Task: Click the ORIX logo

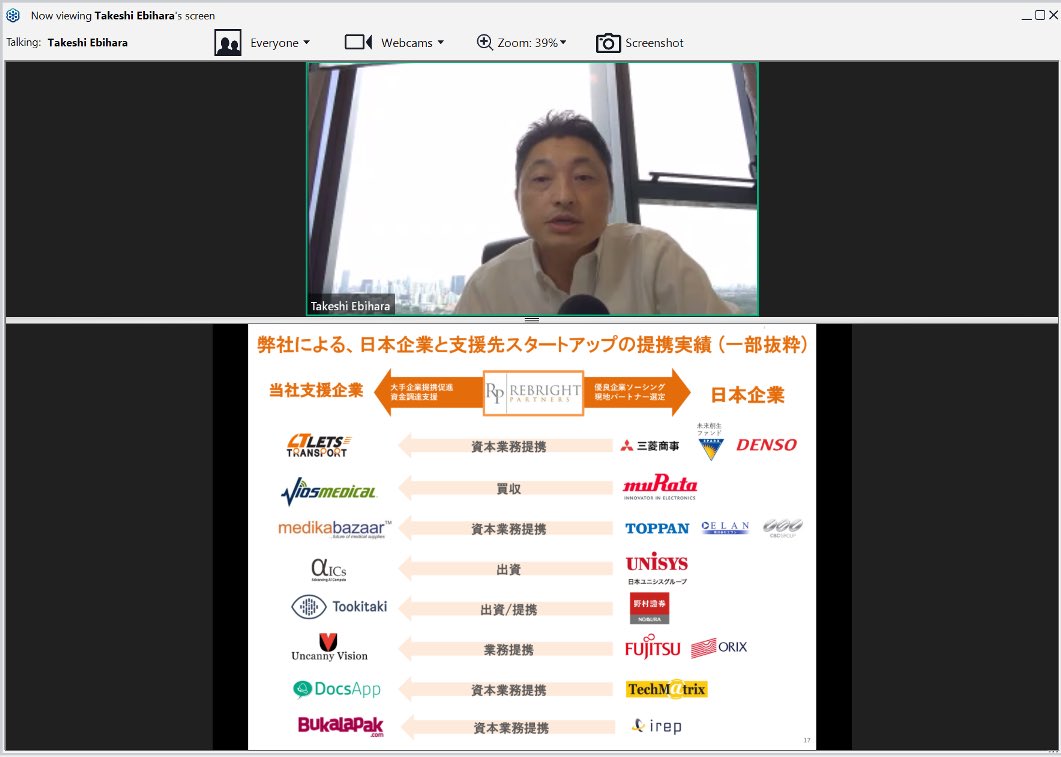Action: [719, 647]
